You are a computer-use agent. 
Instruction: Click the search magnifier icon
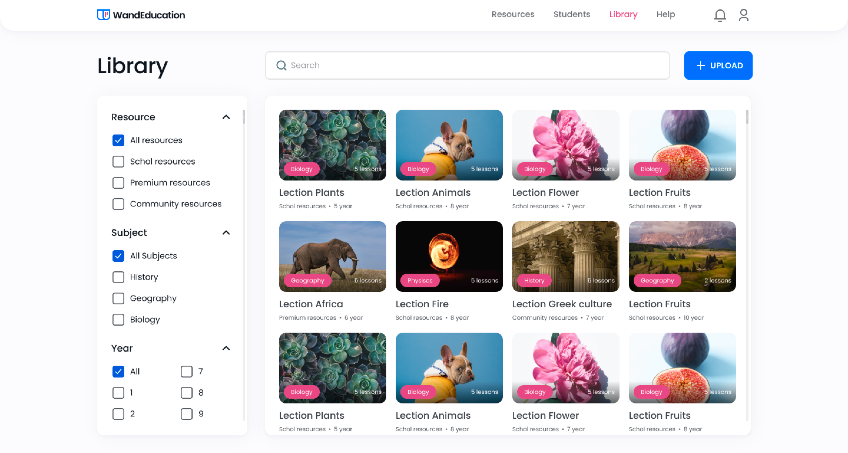[x=281, y=66]
